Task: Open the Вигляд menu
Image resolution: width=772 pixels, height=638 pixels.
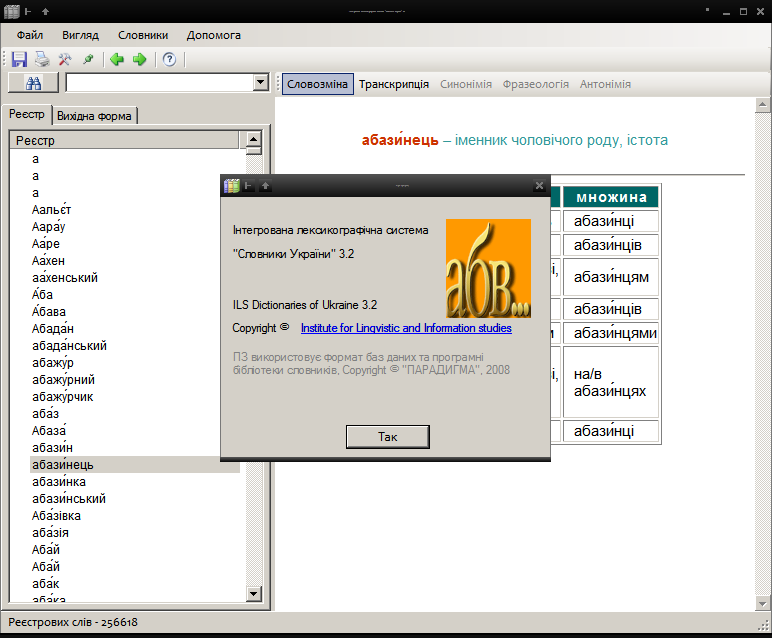Action: [80, 35]
